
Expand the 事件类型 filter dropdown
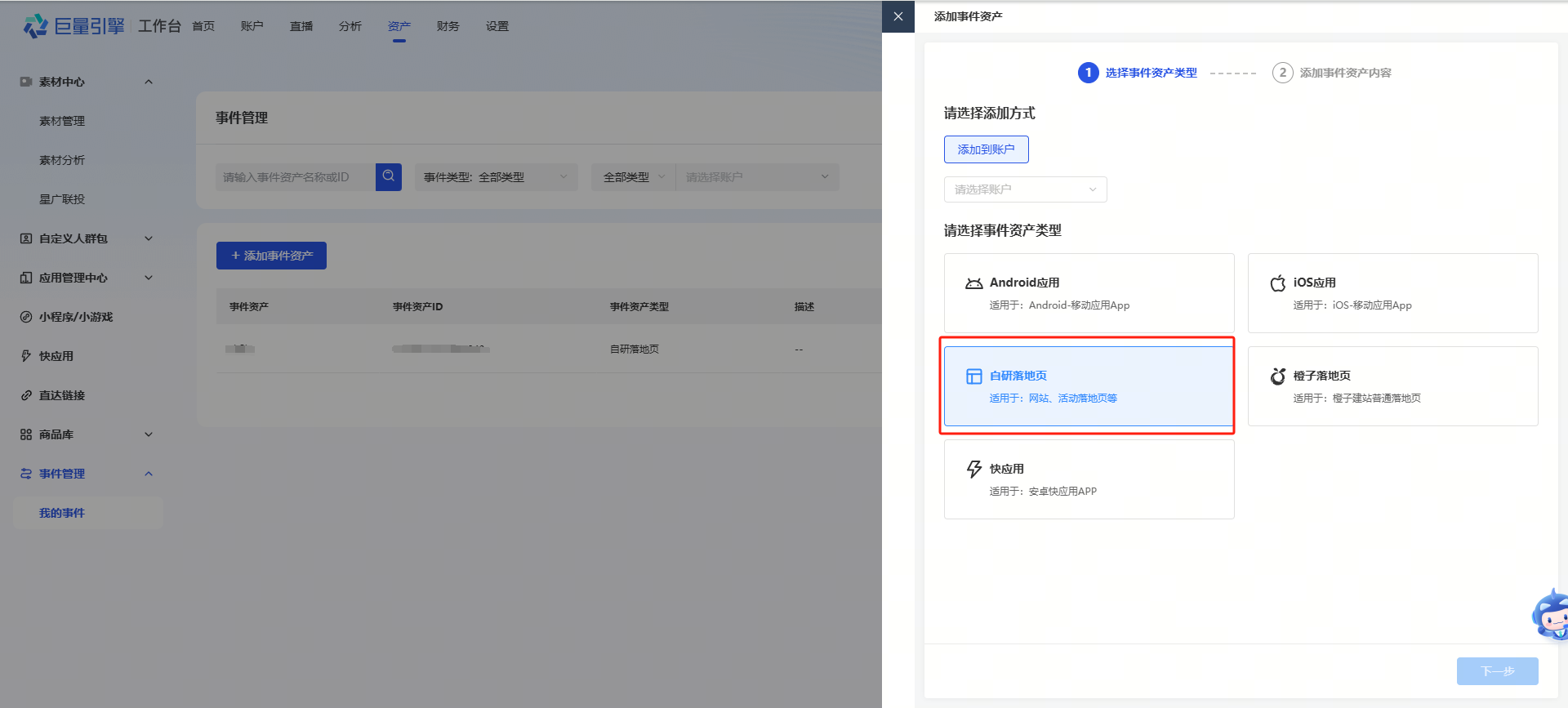coord(496,177)
